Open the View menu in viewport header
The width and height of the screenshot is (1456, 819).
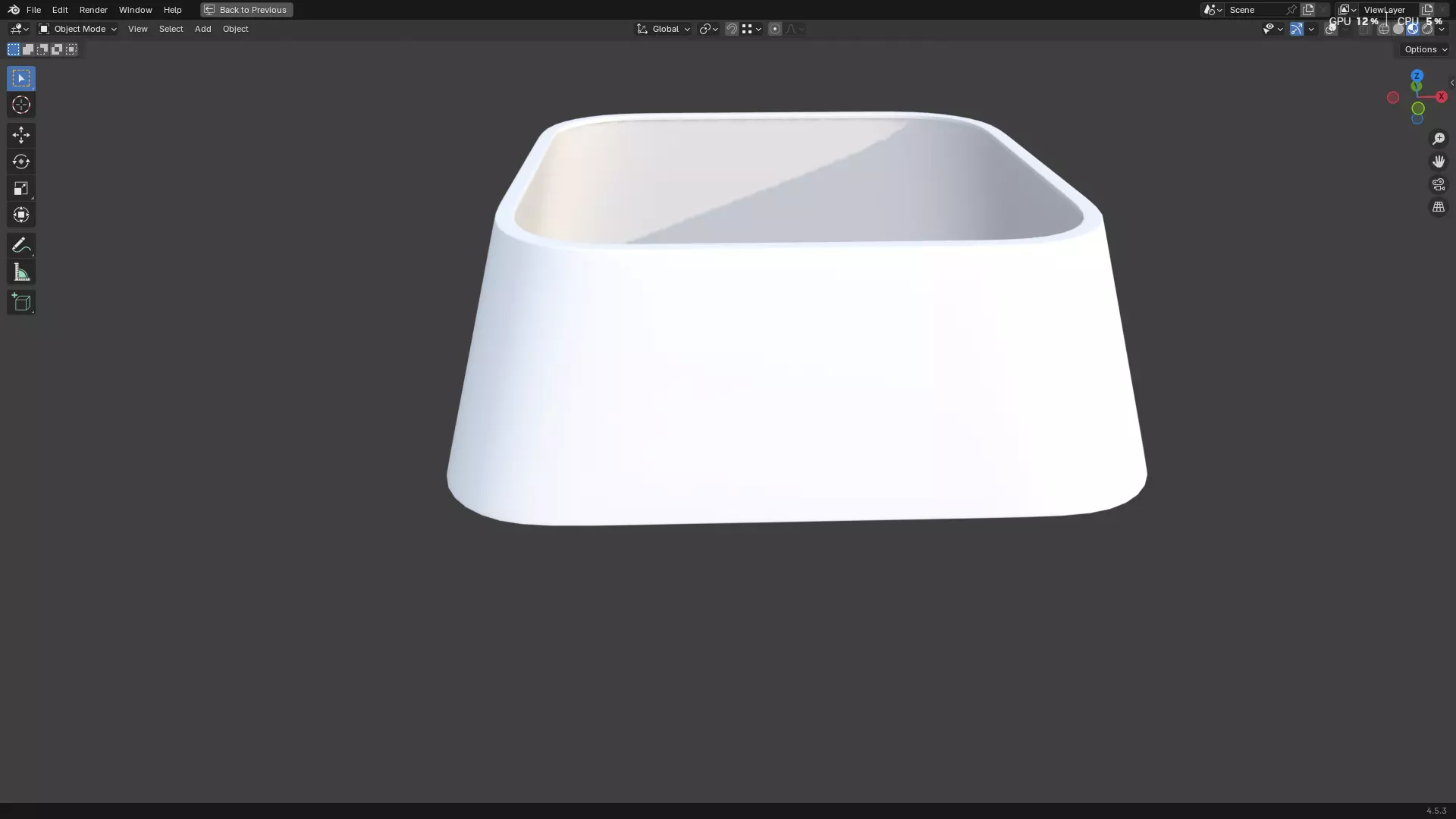pos(137,29)
